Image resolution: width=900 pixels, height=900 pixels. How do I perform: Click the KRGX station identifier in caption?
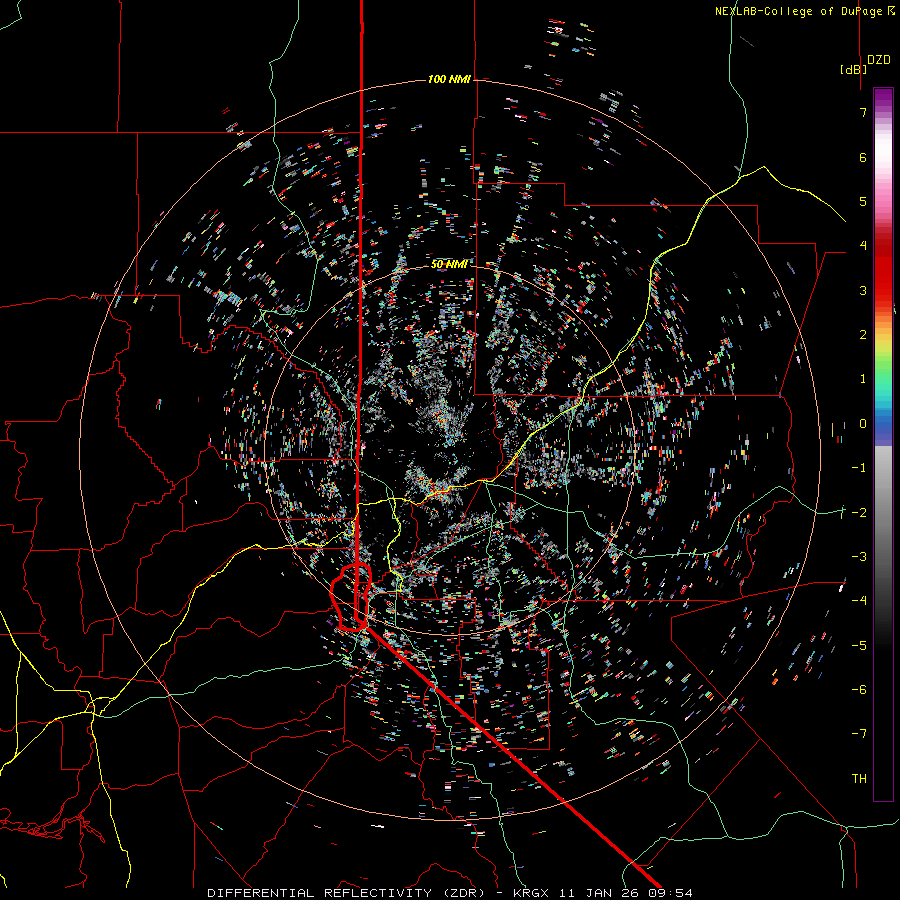[531, 893]
